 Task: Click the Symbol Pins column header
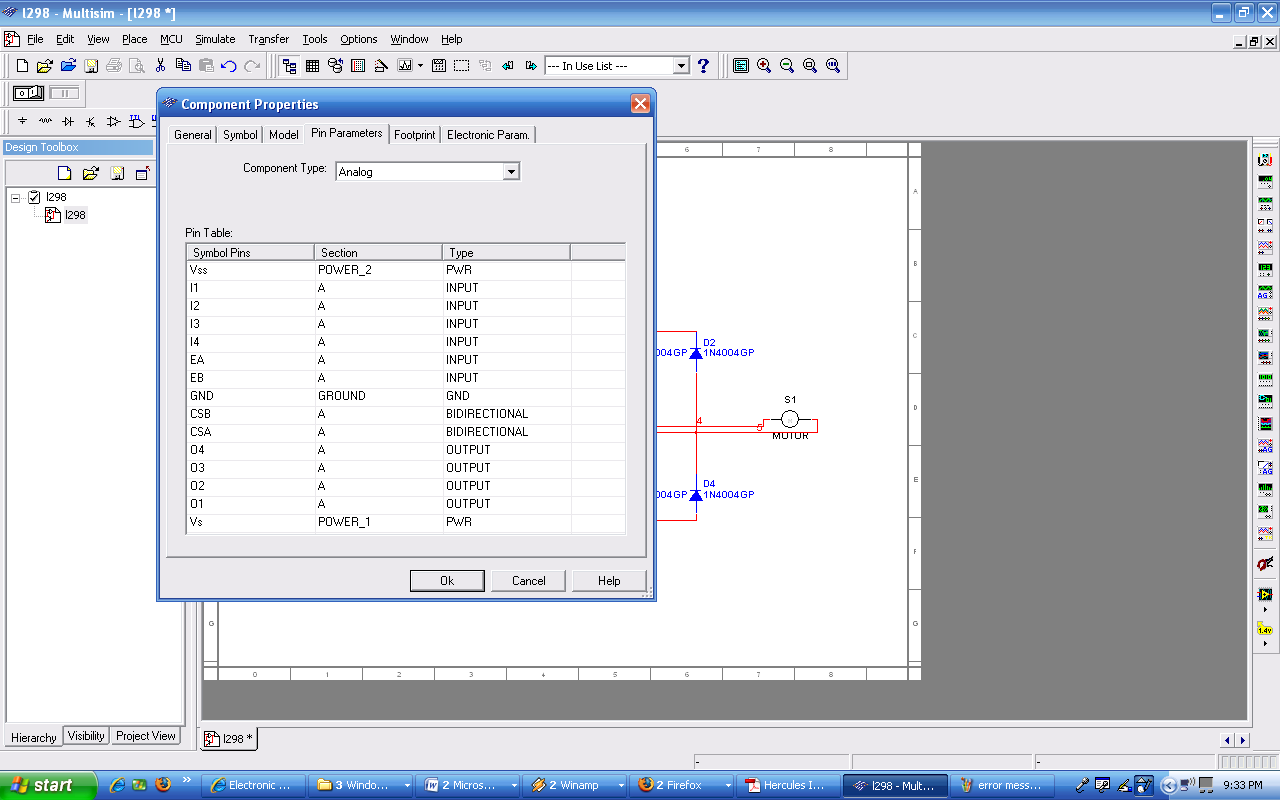(250, 252)
